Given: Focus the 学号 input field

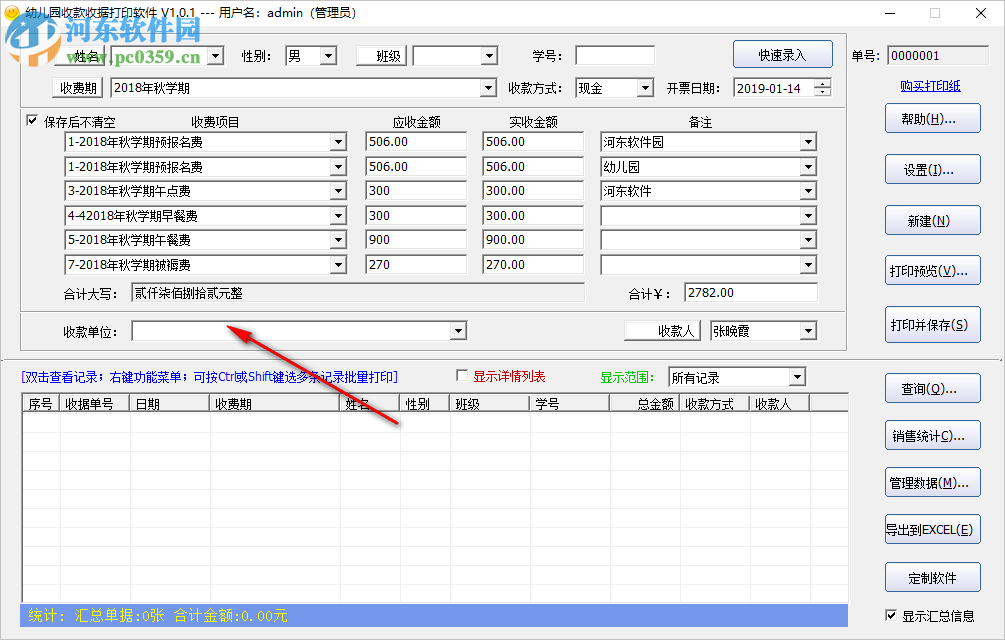Looking at the screenshot, I should tap(615, 56).
